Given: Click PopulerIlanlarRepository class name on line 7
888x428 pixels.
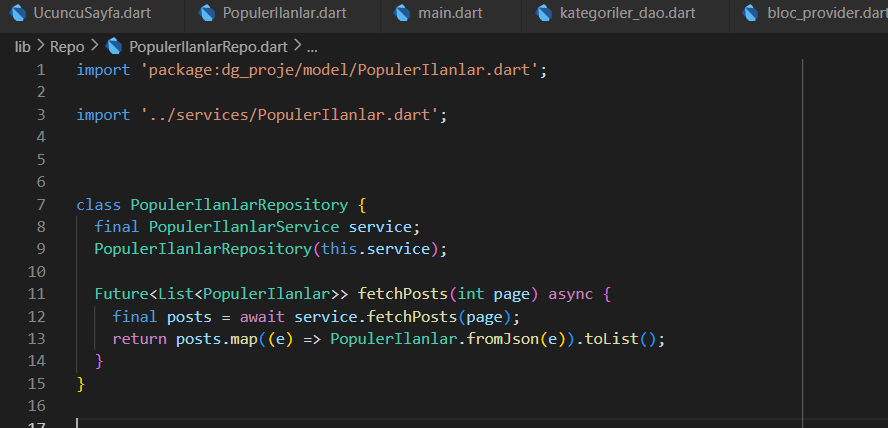Looking at the screenshot, I should pos(240,204).
